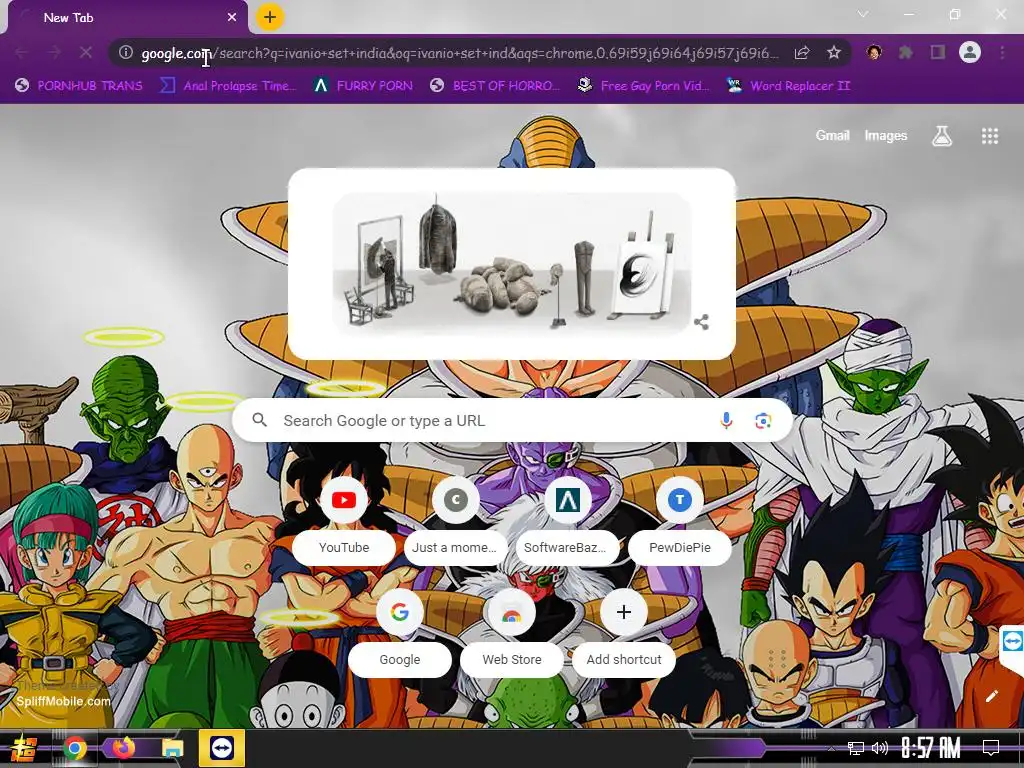Image resolution: width=1024 pixels, height=768 pixels.
Task: Open the YouTube shortcut
Action: 344,519
